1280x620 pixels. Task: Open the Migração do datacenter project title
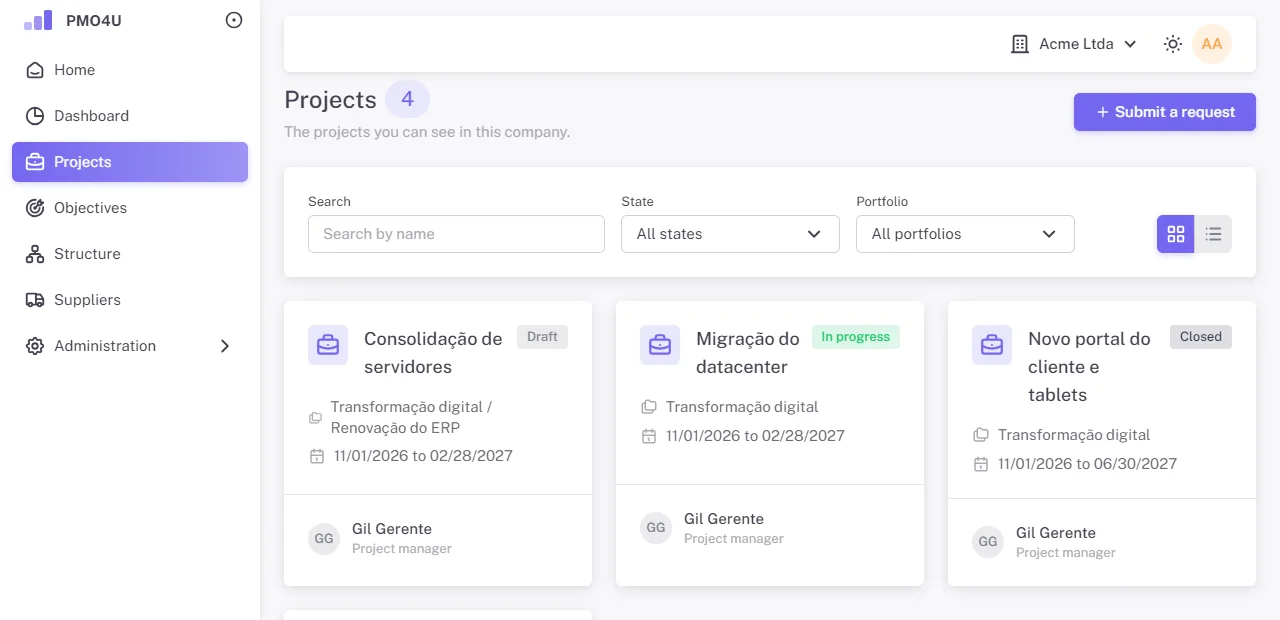(748, 353)
